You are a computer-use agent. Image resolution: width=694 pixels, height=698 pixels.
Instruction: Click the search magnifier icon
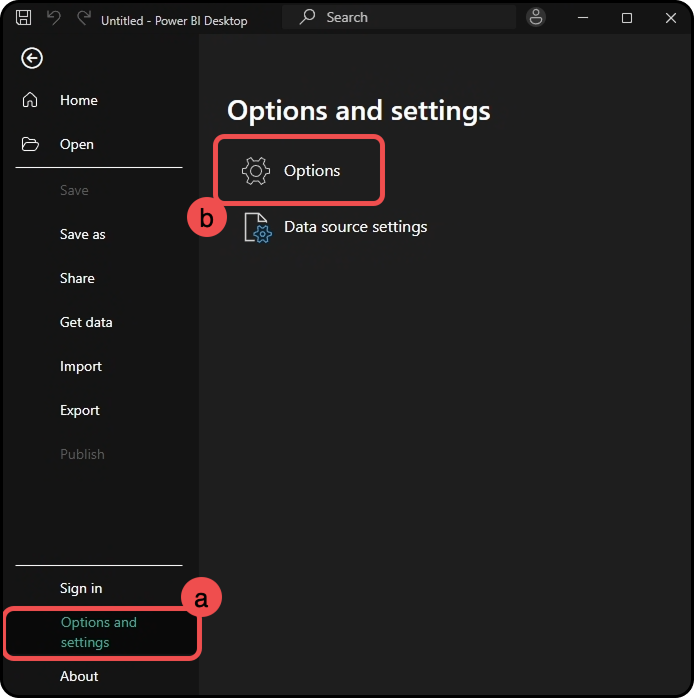coord(307,17)
